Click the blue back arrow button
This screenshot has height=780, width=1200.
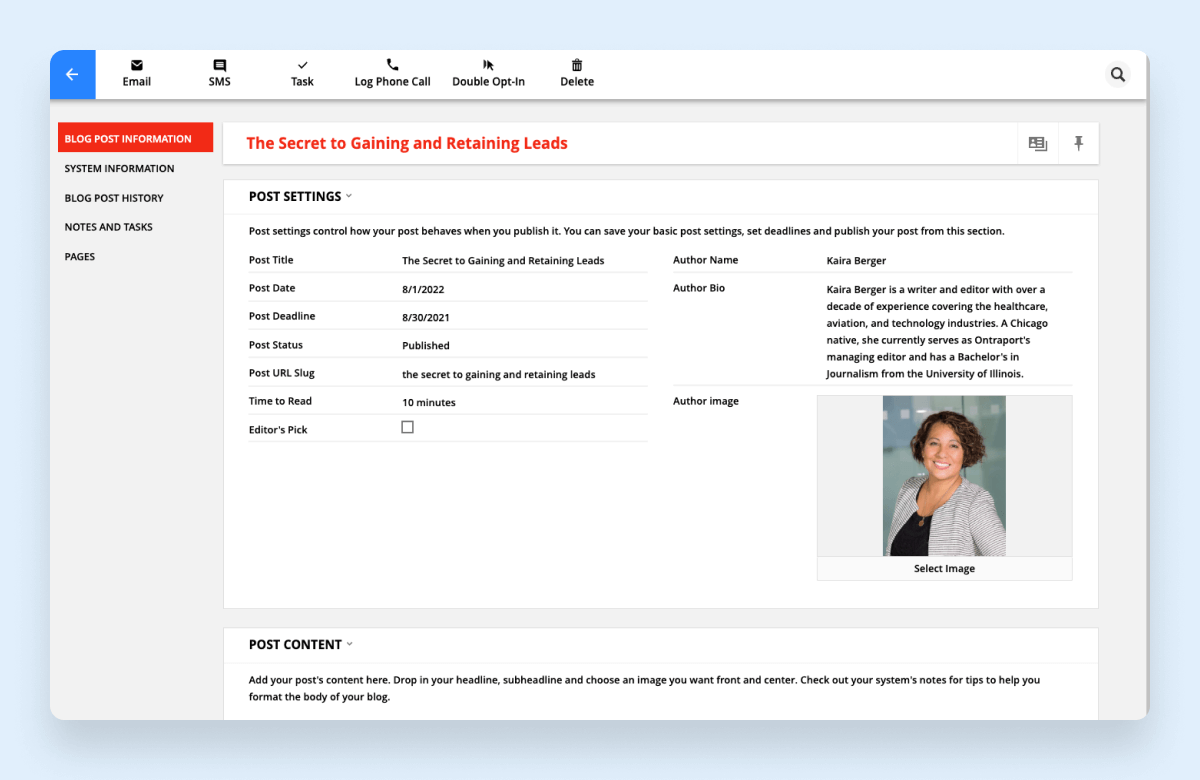[72, 75]
